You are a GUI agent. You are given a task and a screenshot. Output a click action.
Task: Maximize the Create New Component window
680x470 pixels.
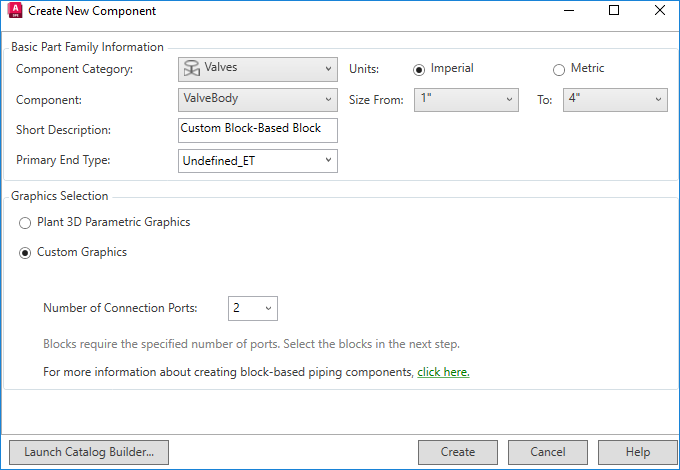[614, 11]
